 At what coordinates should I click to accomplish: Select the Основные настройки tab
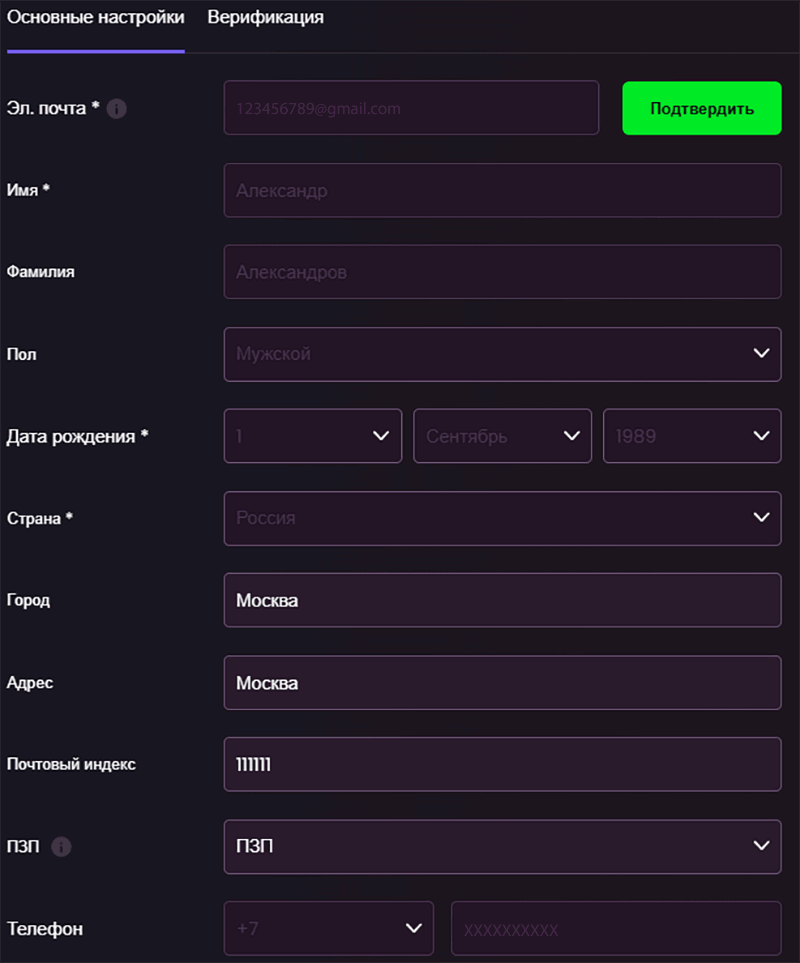[x=95, y=18]
